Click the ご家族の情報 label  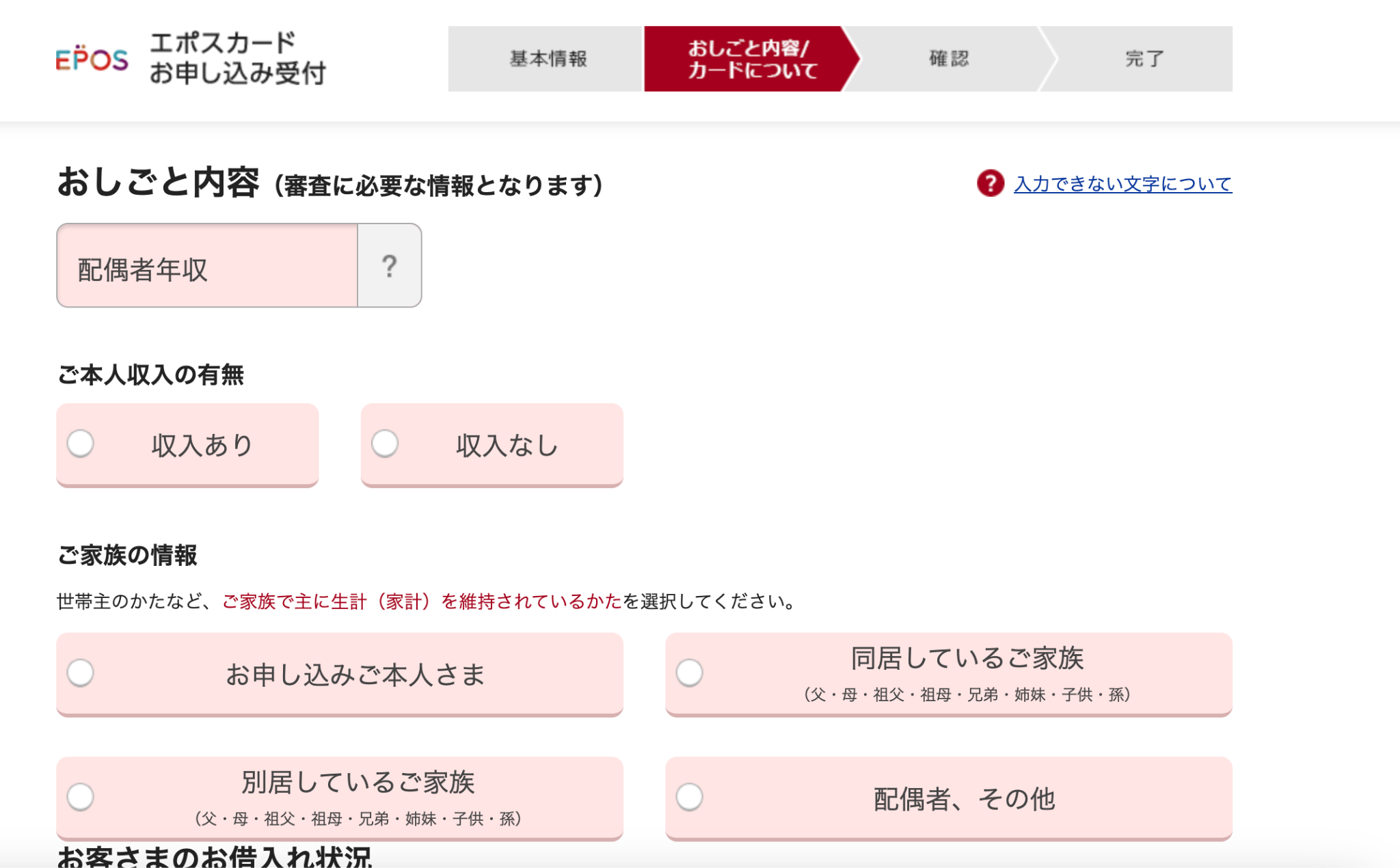coord(128,555)
